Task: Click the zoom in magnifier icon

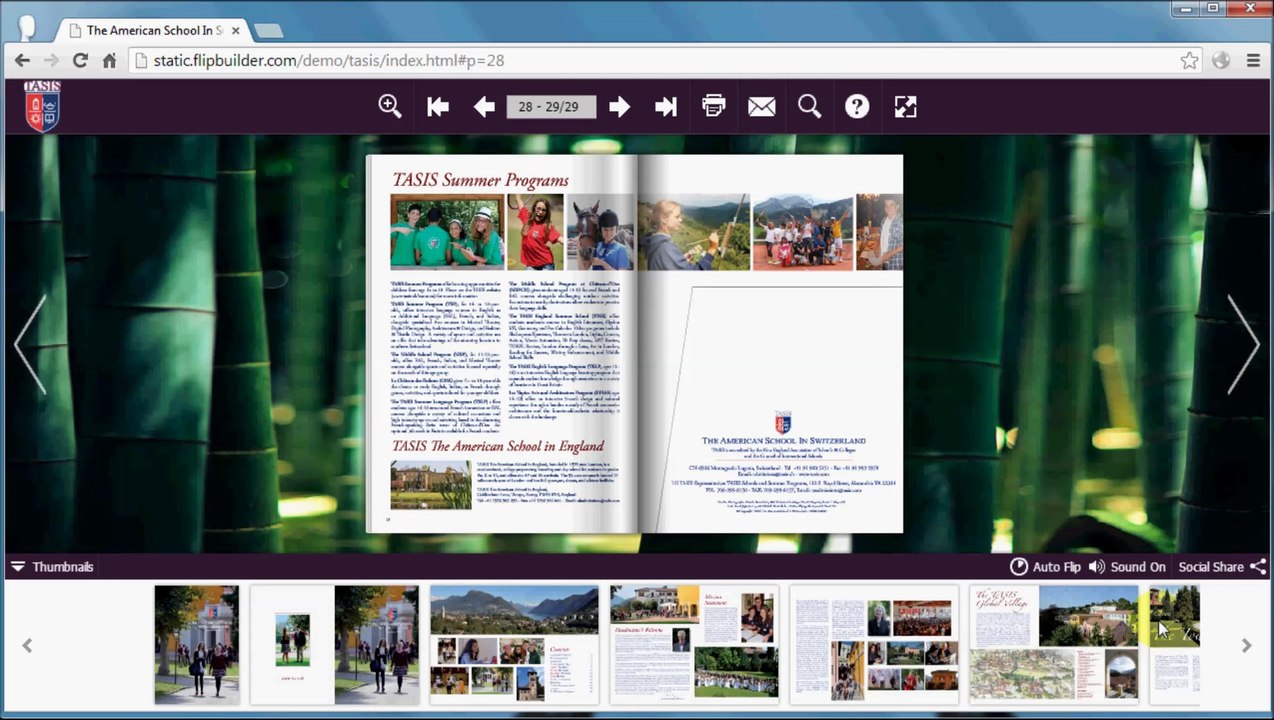Action: pyautogui.click(x=390, y=106)
